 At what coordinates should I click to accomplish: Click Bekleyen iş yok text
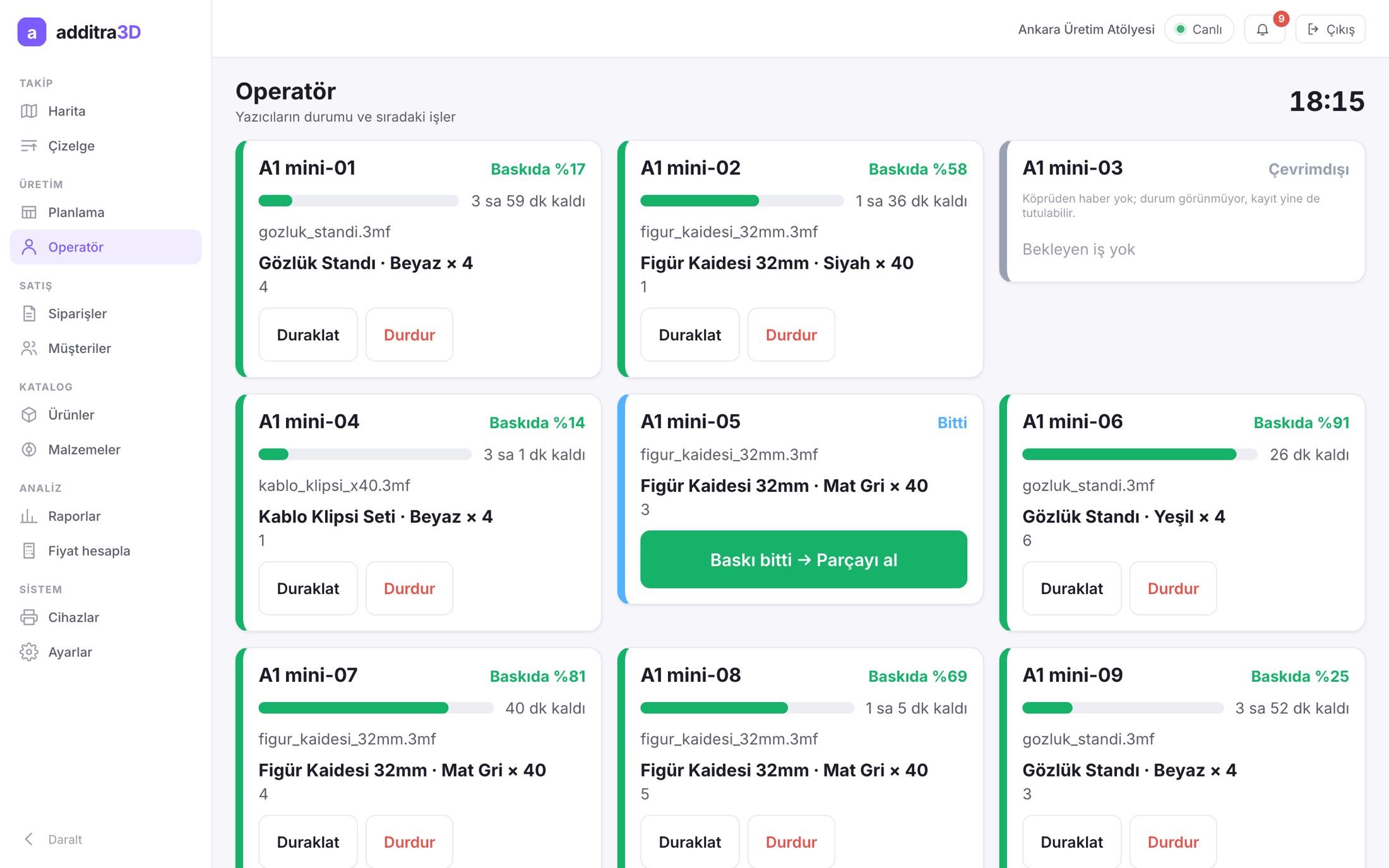[x=1078, y=249]
